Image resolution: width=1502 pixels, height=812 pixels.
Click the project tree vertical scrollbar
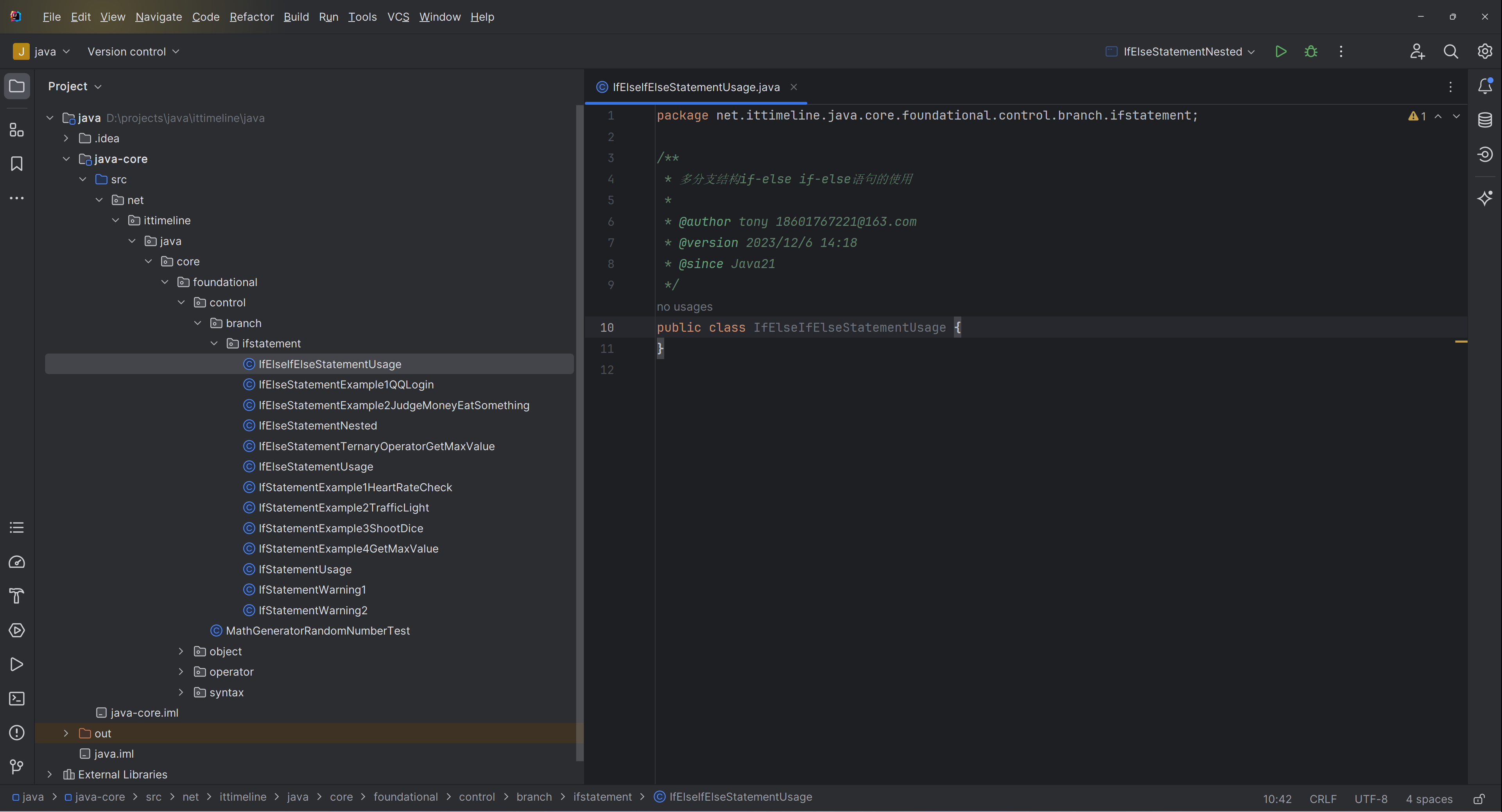tap(580, 433)
